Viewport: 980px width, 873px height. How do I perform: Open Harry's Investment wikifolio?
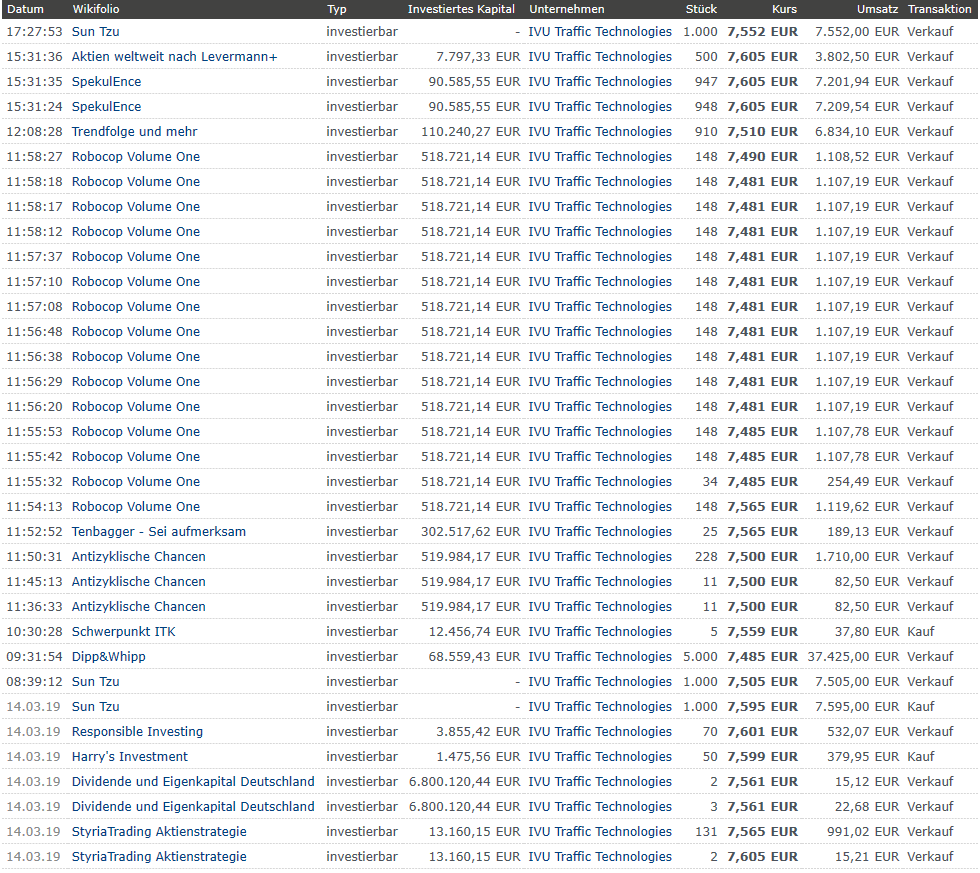pyautogui.click(x=129, y=757)
